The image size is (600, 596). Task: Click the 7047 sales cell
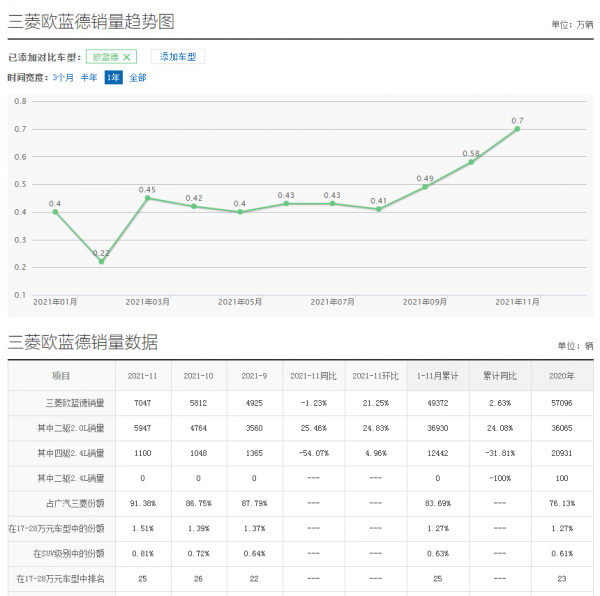(142, 403)
